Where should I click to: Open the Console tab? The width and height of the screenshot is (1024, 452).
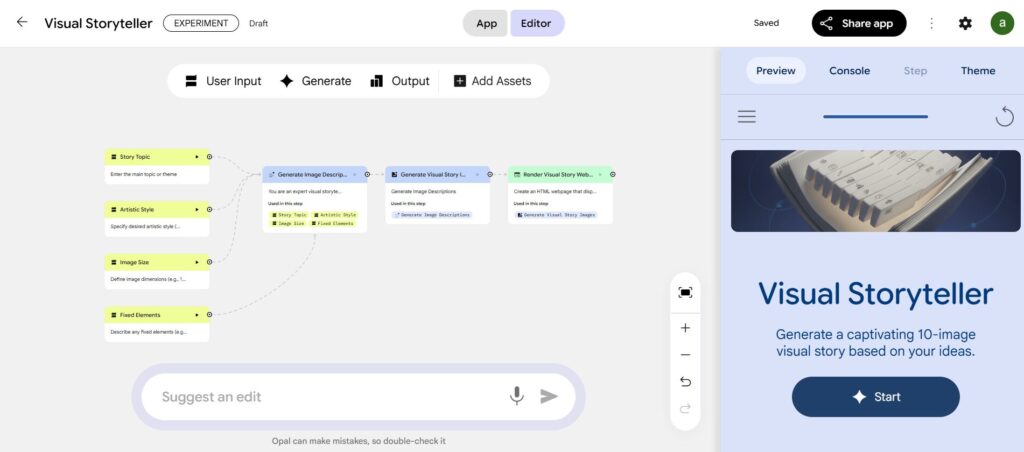849,71
